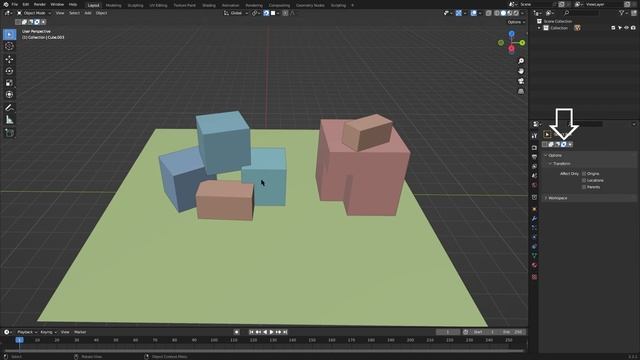
Task: Open the viewport Options dropdown
Action: click(516, 22)
